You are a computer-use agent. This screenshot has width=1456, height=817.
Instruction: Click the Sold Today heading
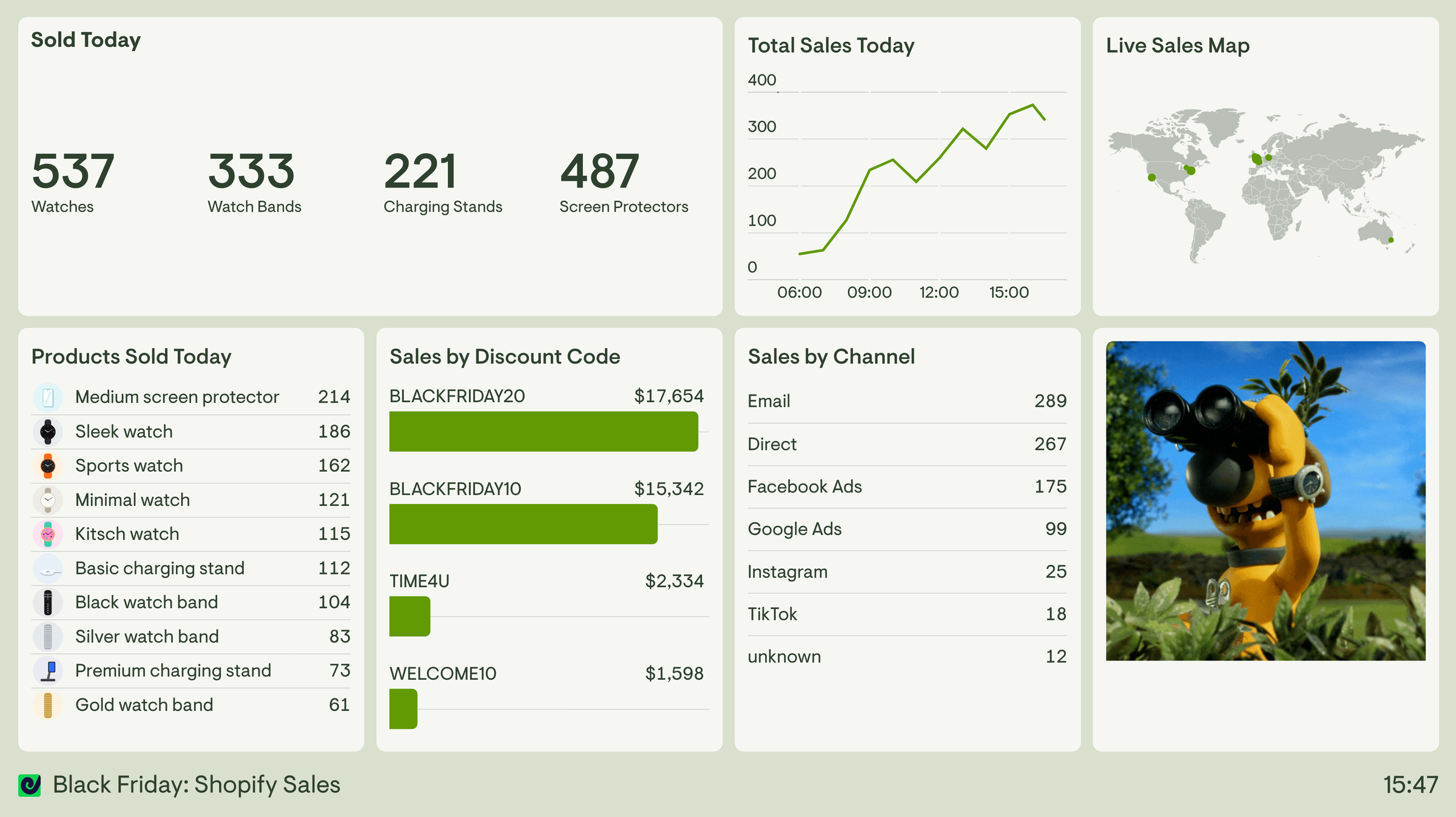(x=86, y=40)
